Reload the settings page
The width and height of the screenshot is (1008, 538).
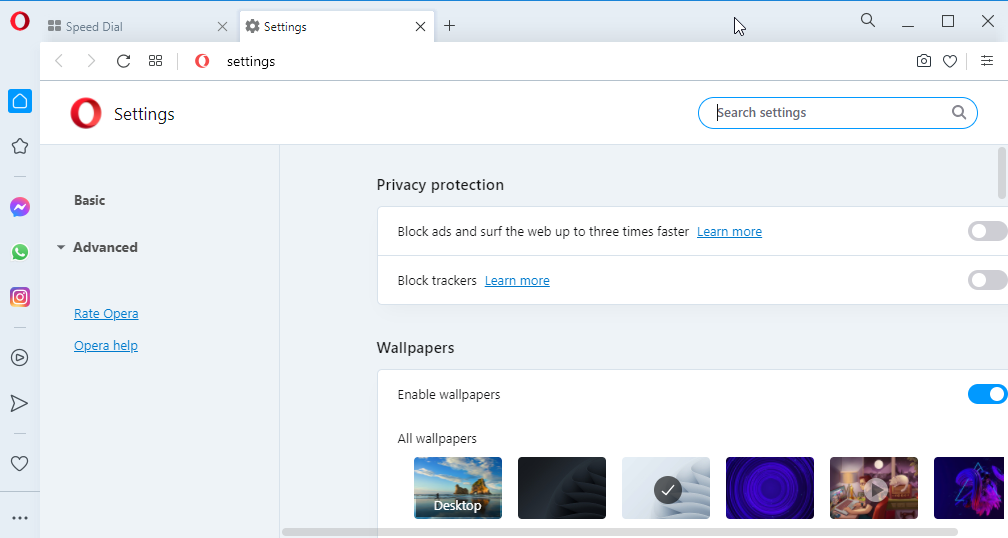pos(123,61)
